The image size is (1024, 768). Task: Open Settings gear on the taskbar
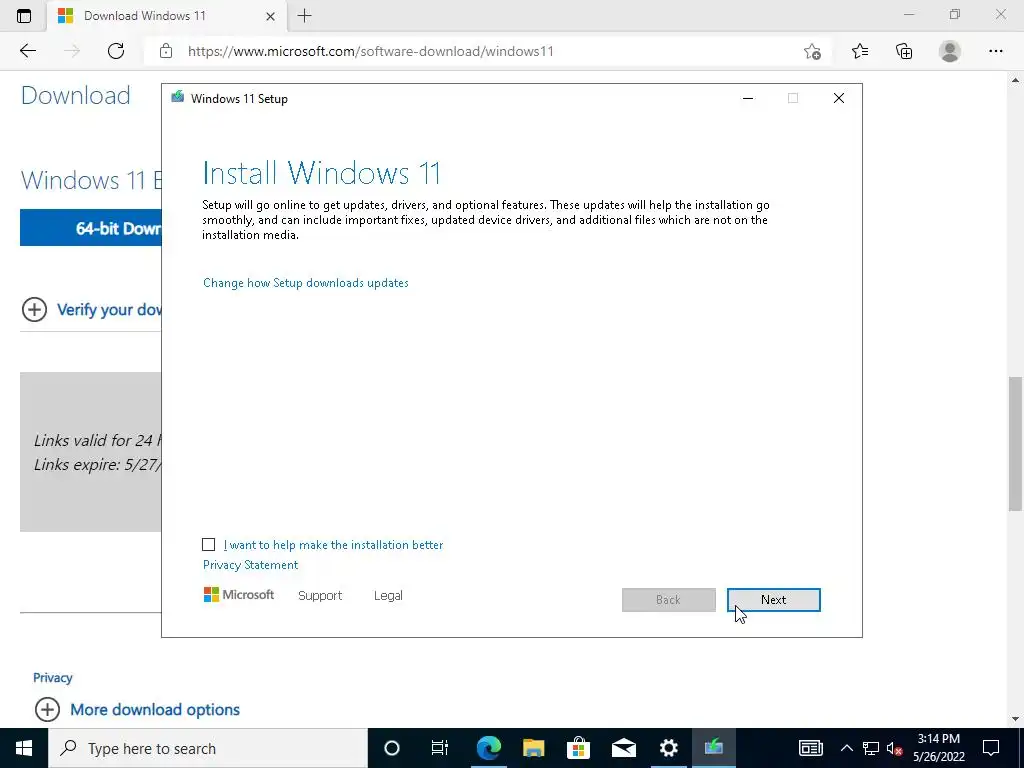click(x=669, y=748)
